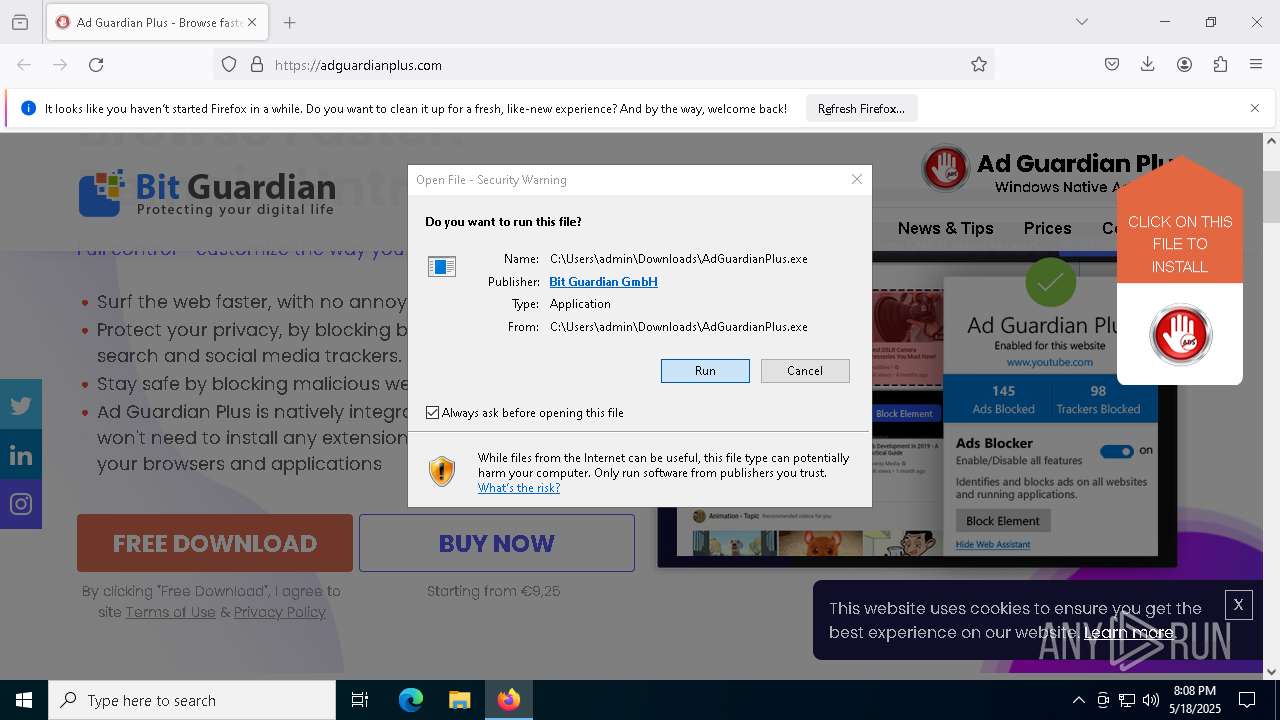The width and height of the screenshot is (1280, 720).
Task: Open the Windows Start menu
Action: pos(24,700)
